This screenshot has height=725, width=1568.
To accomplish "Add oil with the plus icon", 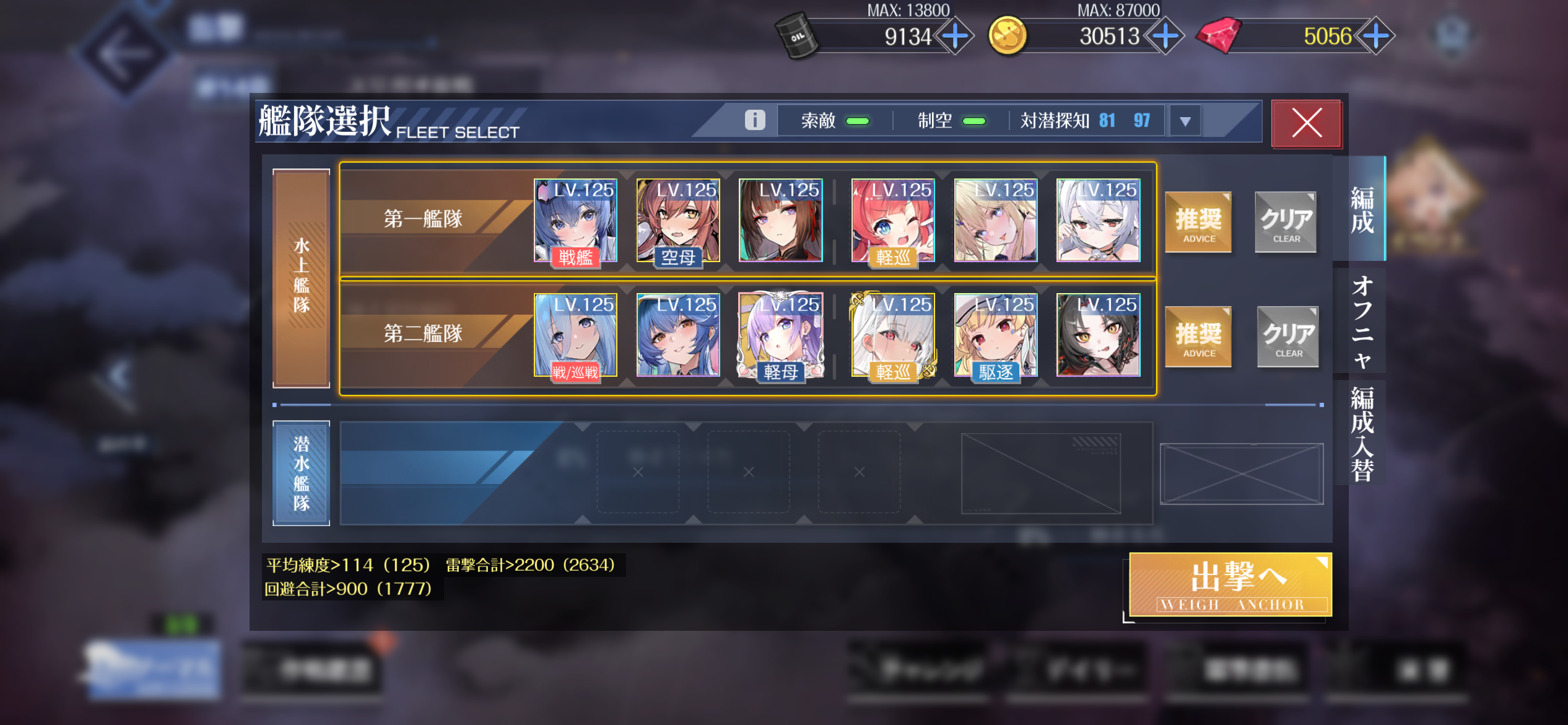I will [x=955, y=36].
